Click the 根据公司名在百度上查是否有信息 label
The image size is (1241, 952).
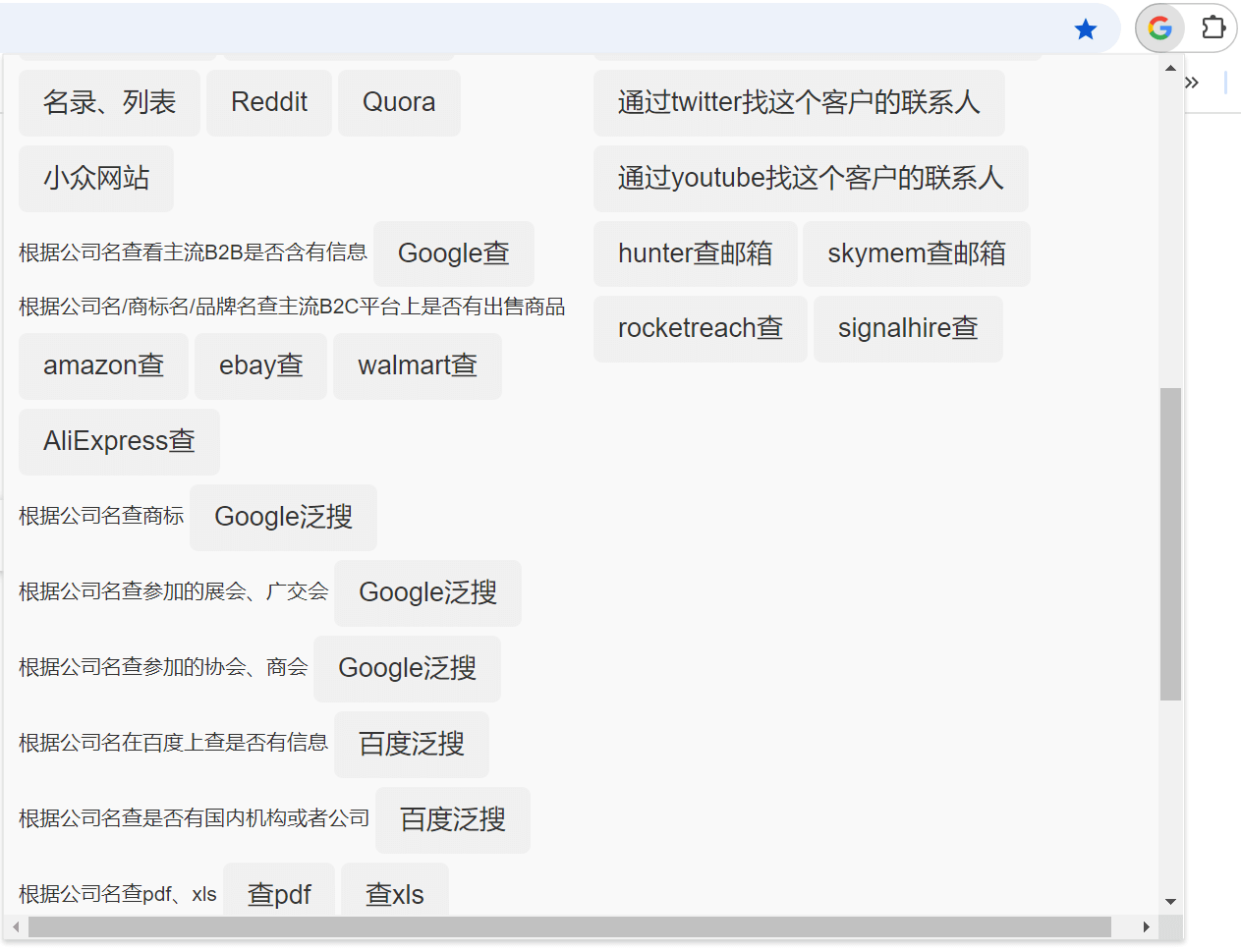point(174,743)
